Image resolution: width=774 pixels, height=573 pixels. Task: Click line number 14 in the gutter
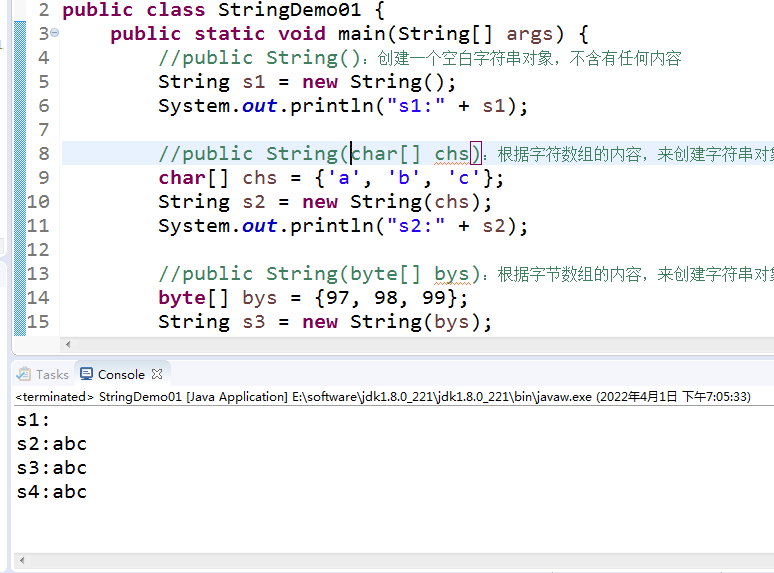[x=38, y=297]
